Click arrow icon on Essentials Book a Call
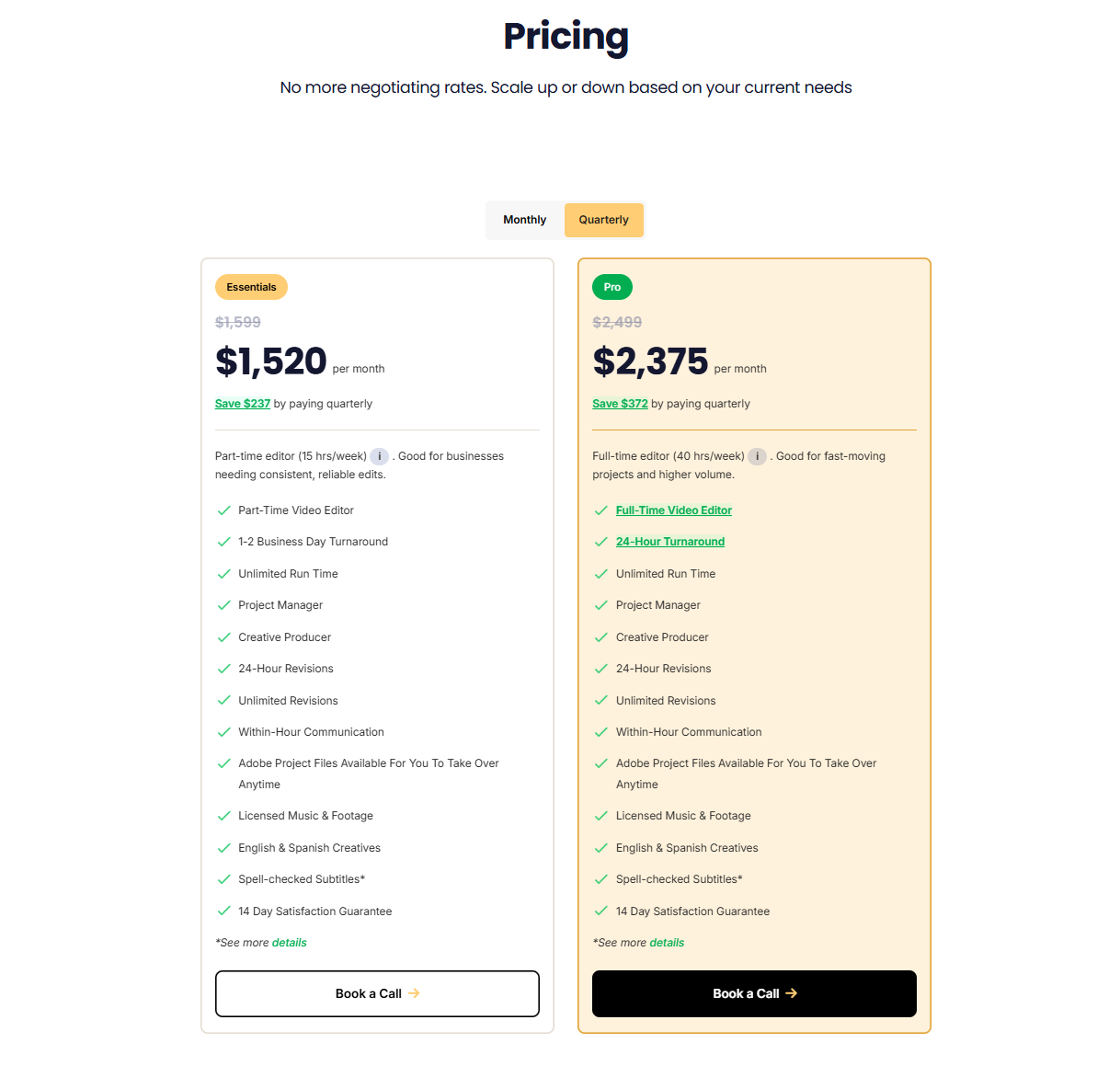 pyautogui.click(x=414, y=993)
